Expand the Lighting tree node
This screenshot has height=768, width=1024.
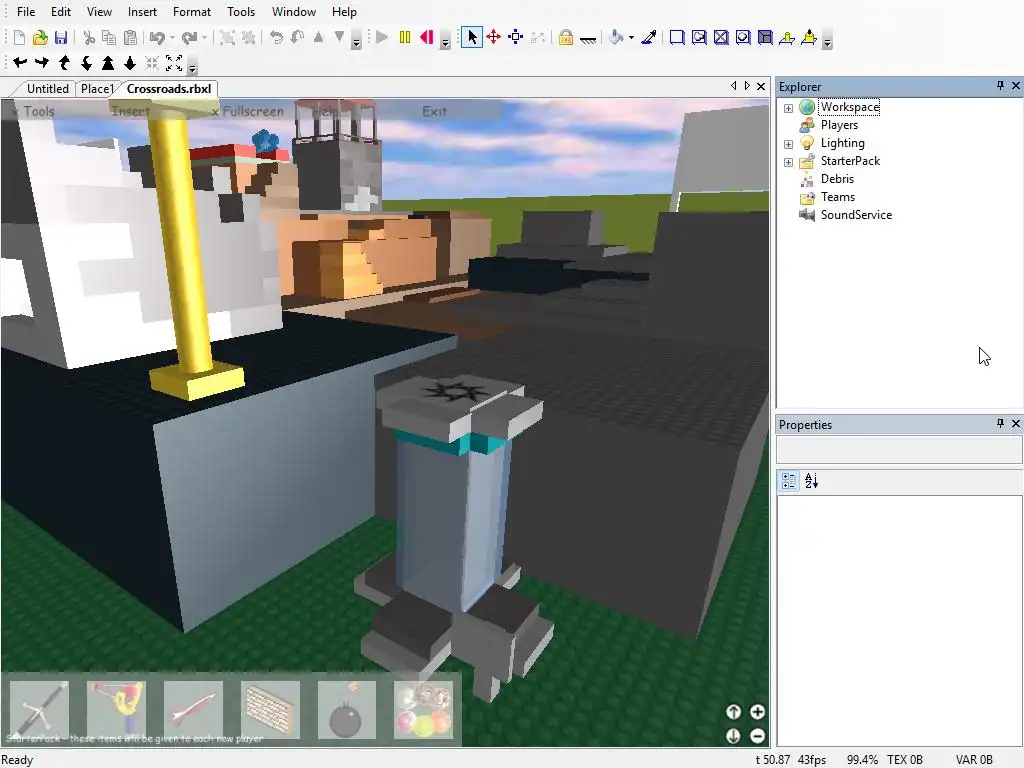coord(788,144)
